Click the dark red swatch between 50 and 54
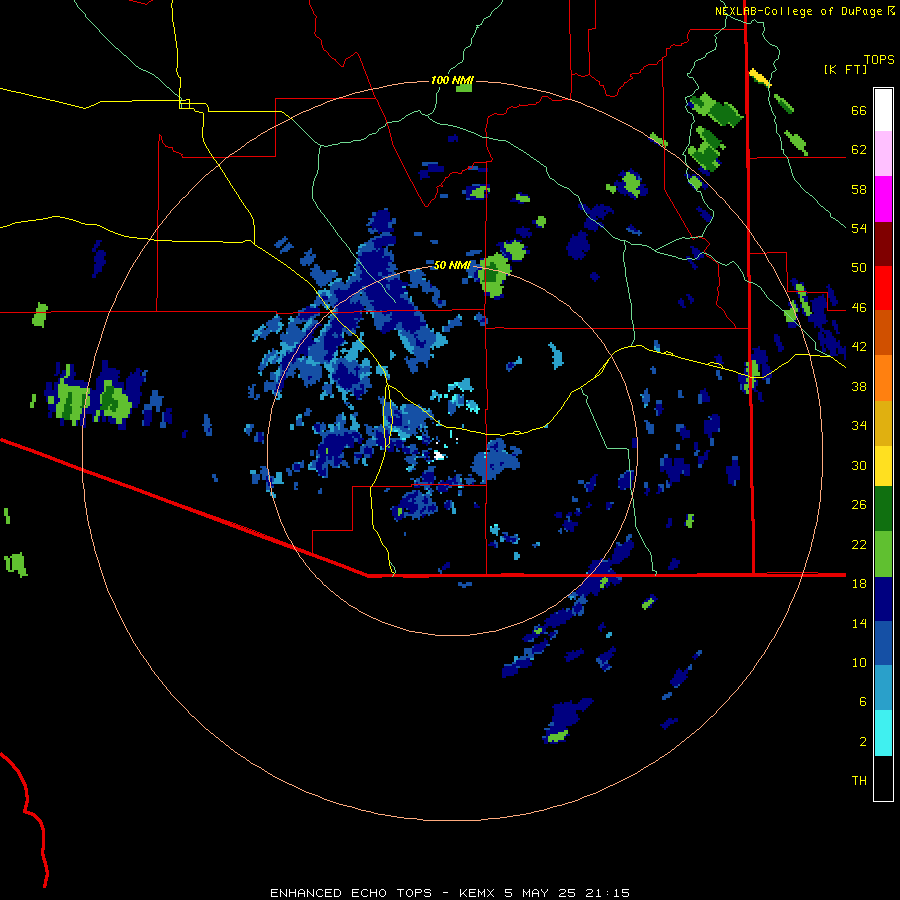This screenshot has height=900, width=900. [x=883, y=244]
